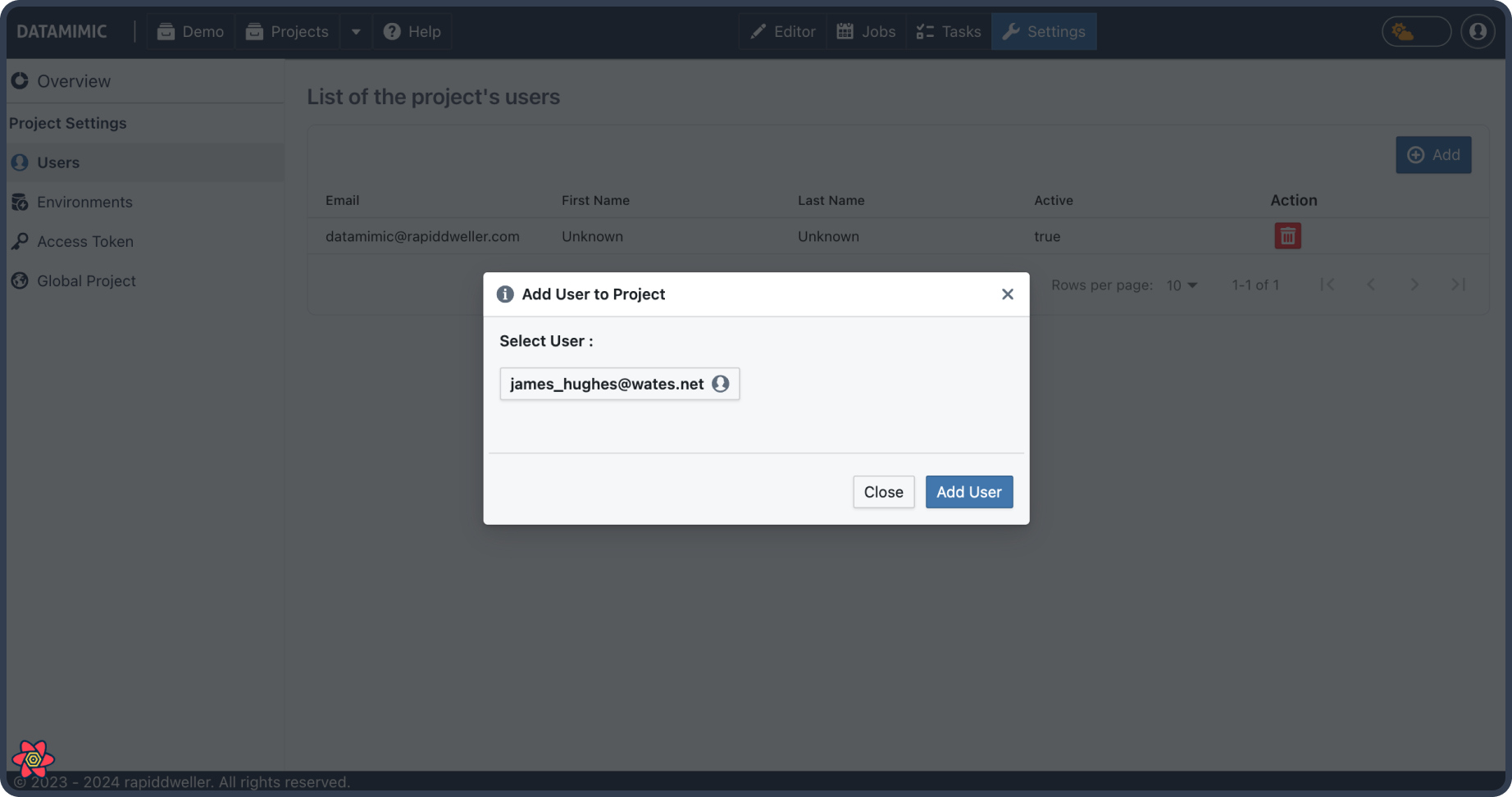This screenshot has height=797, width=1512.
Task: Go to the previous page arrow
Action: 1371,285
